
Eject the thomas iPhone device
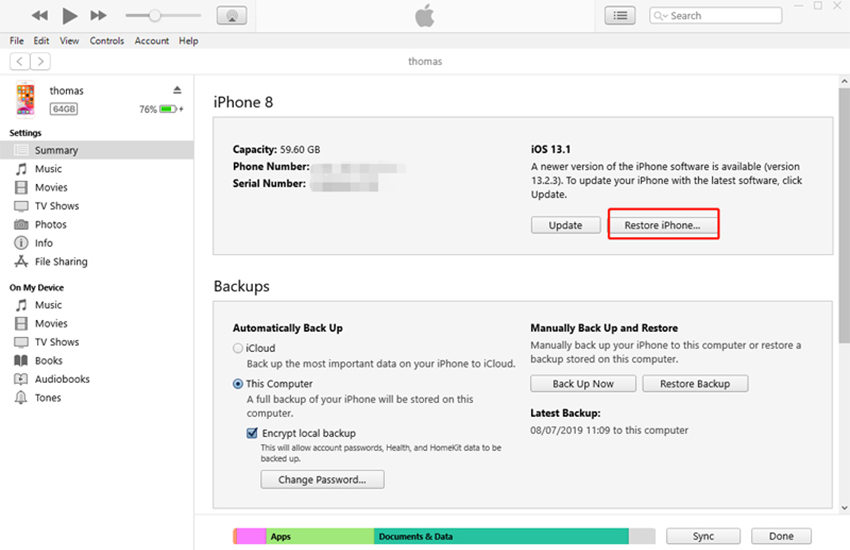tap(177, 90)
